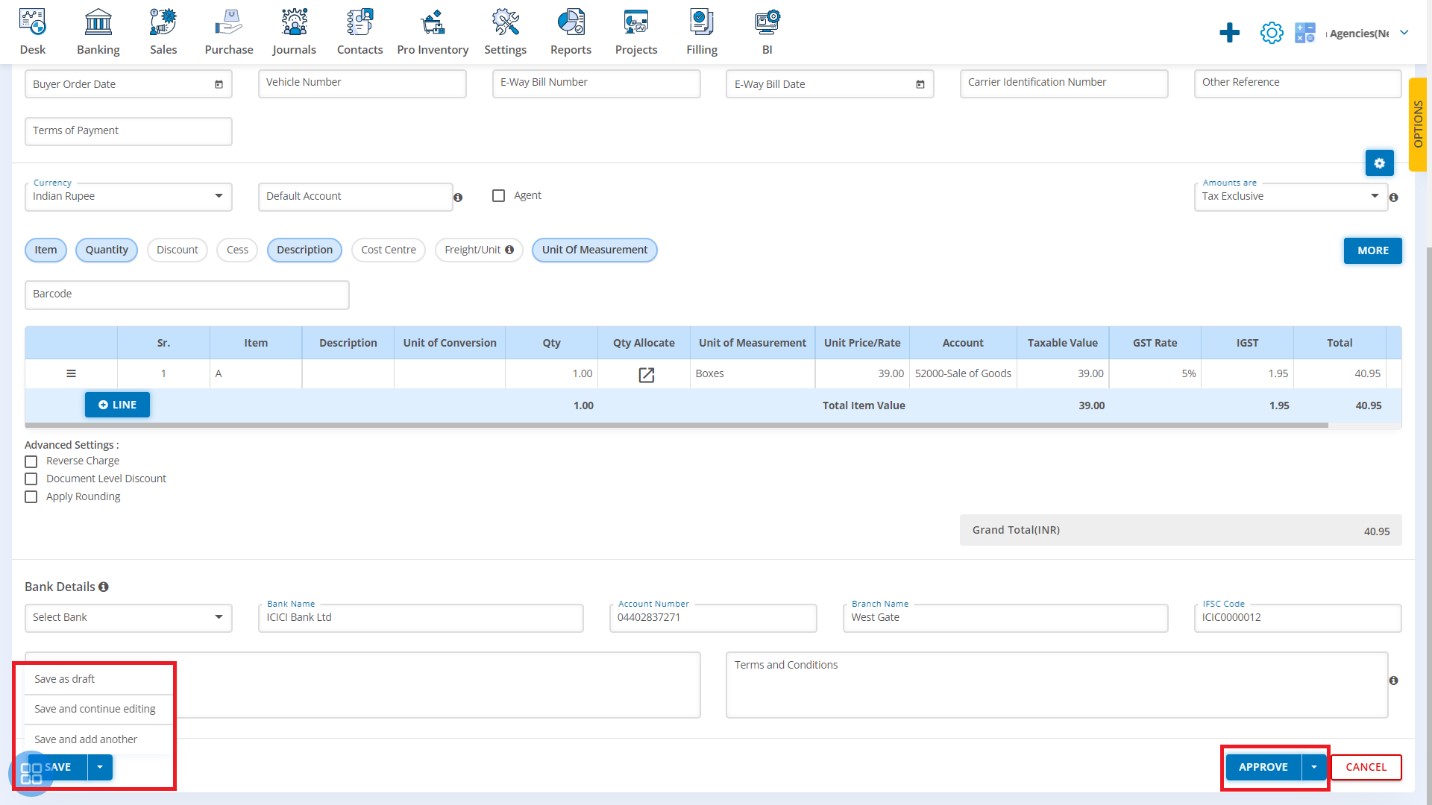Enable the Reverse Charge checkbox
Screen dimensions: 1432x805
[x=31, y=461]
